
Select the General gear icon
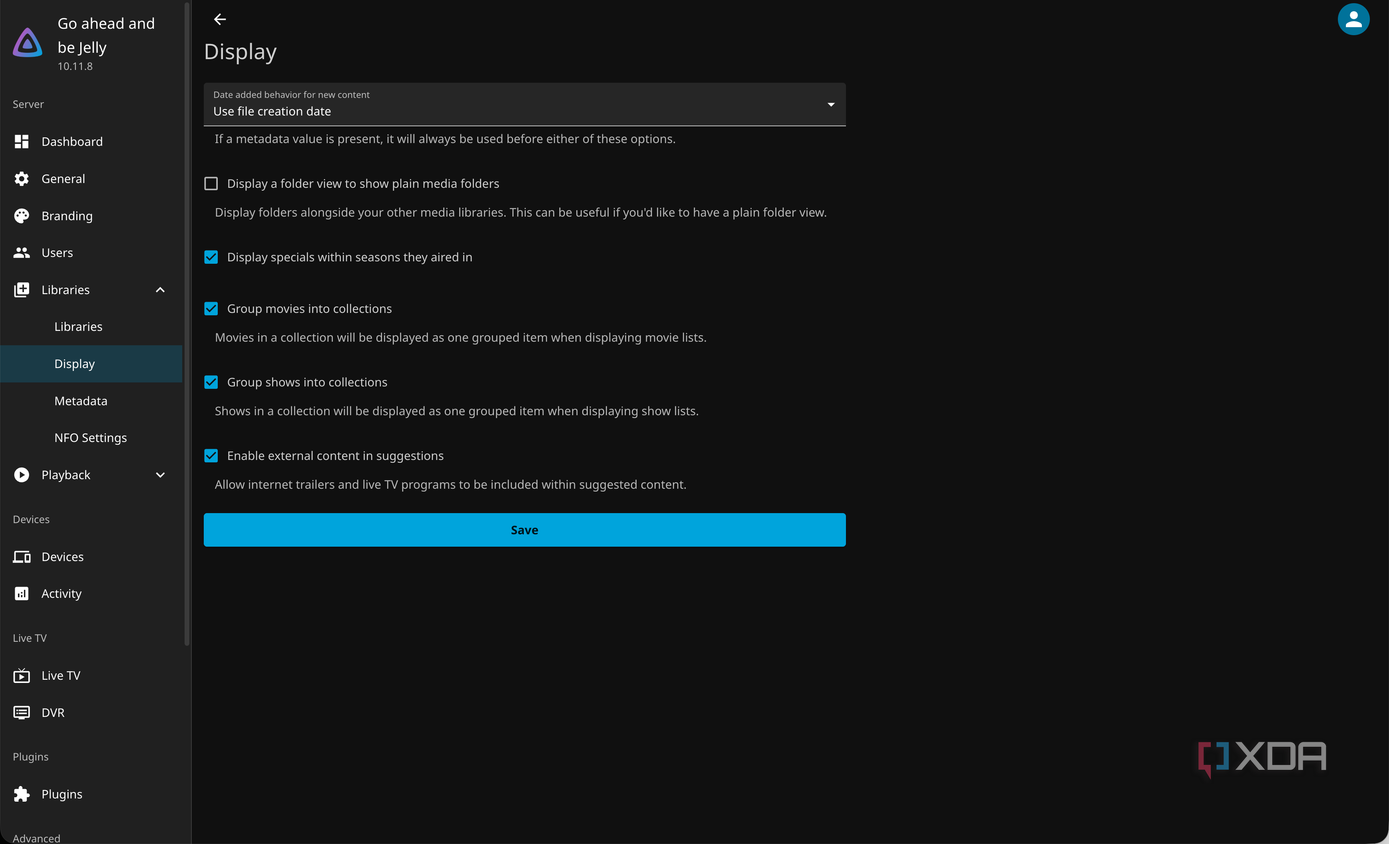(x=21, y=179)
